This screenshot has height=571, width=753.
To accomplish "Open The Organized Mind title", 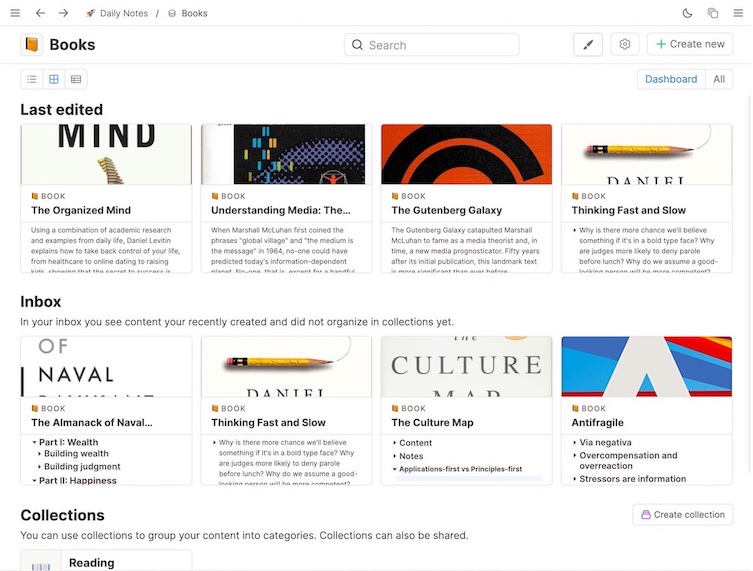I will [x=81, y=210].
